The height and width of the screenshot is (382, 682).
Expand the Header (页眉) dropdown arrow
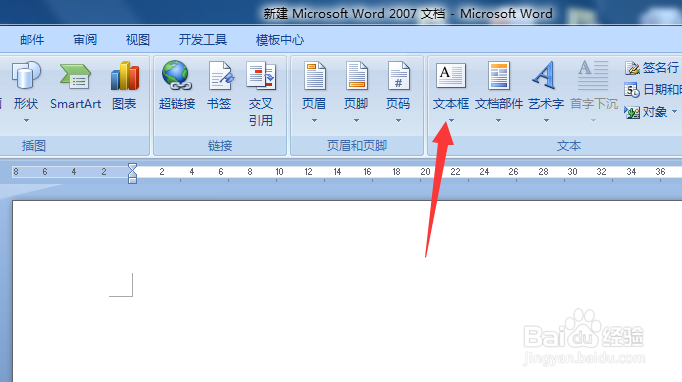coord(314,121)
